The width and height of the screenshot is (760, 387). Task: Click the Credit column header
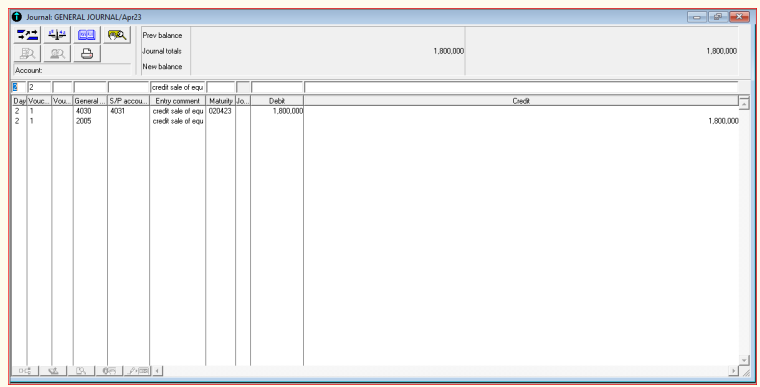coord(521,101)
